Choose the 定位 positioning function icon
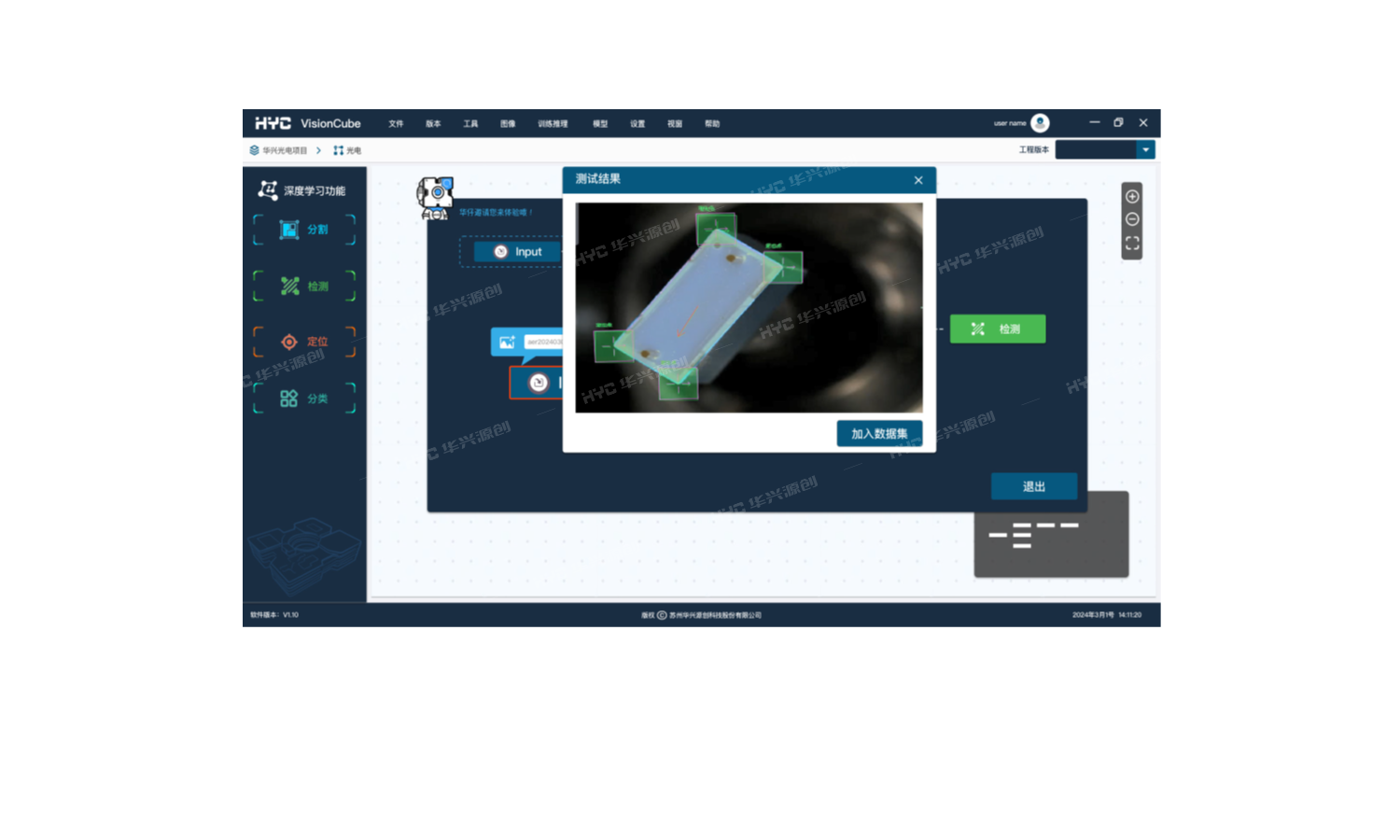The image size is (1400, 840). (289, 342)
